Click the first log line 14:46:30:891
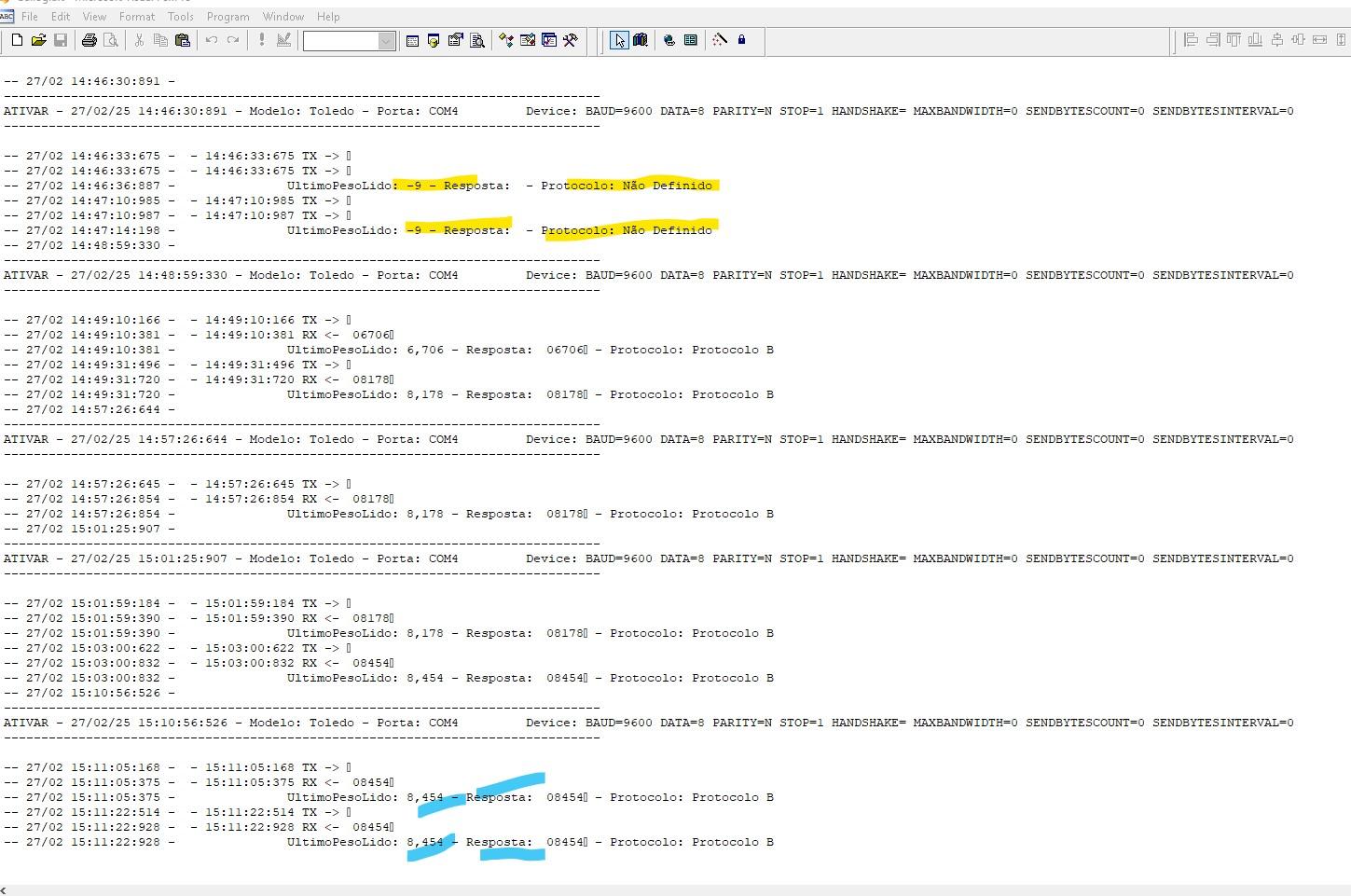 point(90,81)
